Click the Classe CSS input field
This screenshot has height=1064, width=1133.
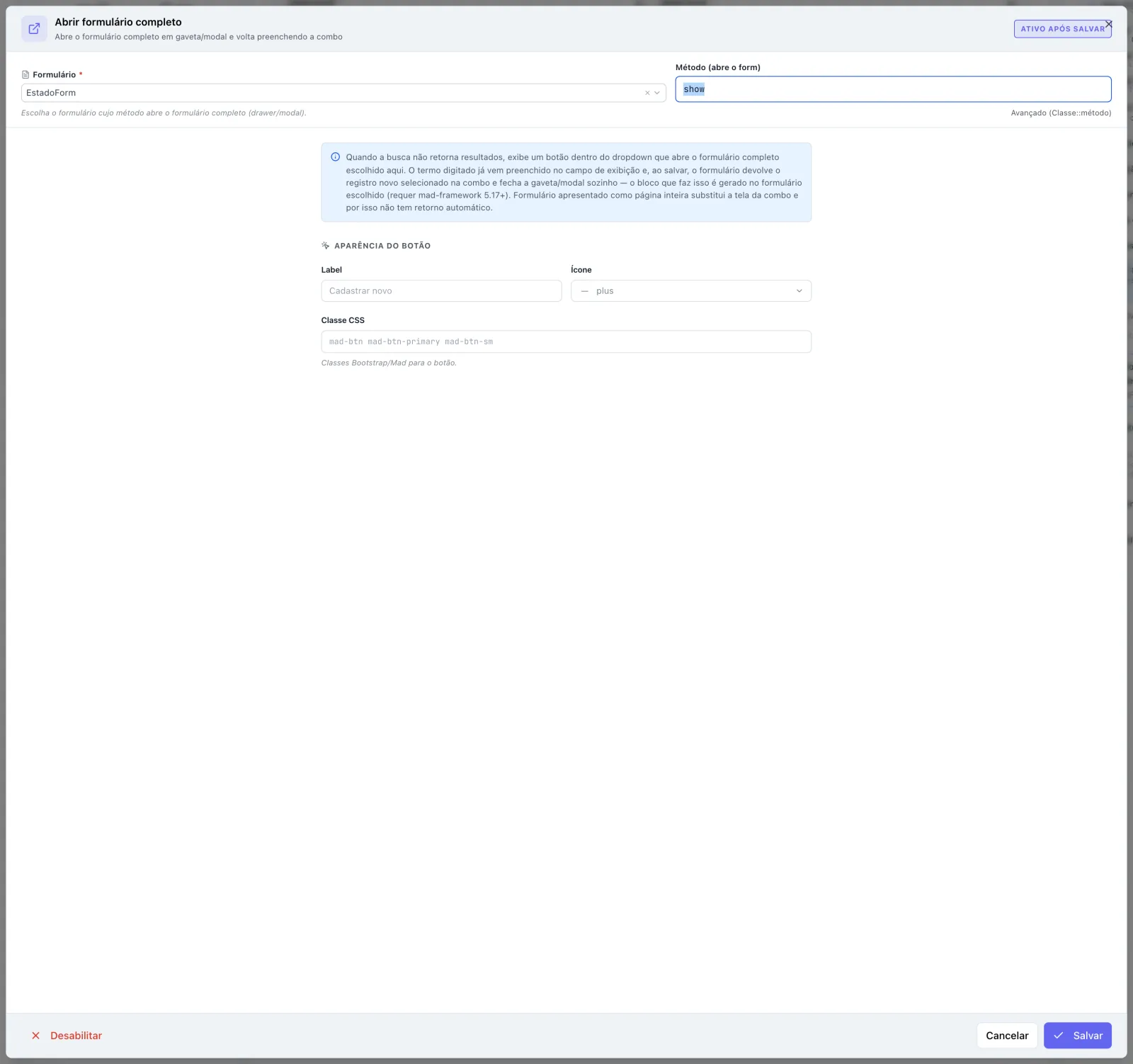coord(566,341)
